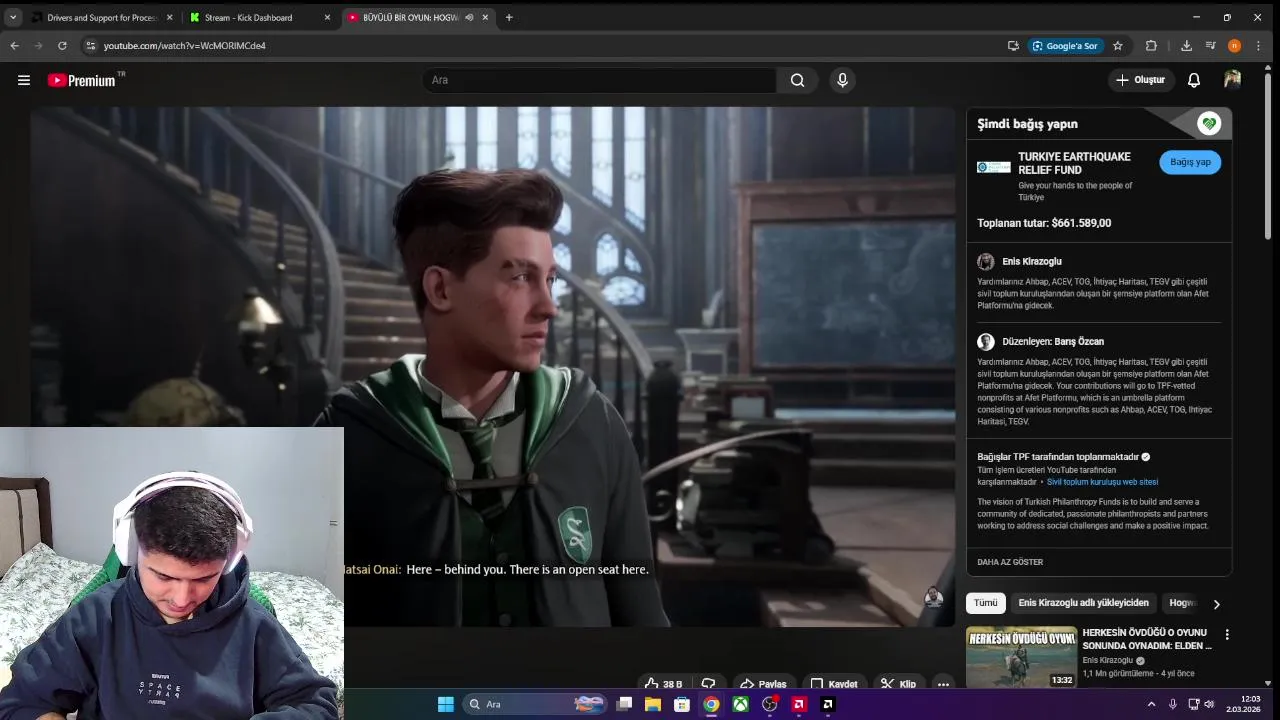The image size is (1280, 720).
Task: Open the AMD Software taskbar icon
Action: coord(798,704)
